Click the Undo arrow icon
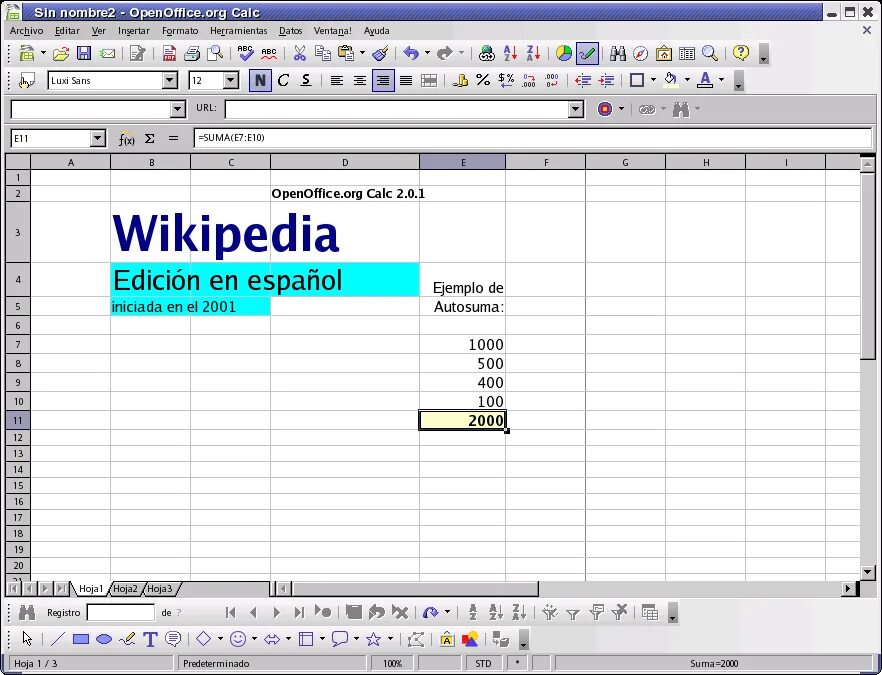The width and height of the screenshot is (882, 675). [411, 53]
